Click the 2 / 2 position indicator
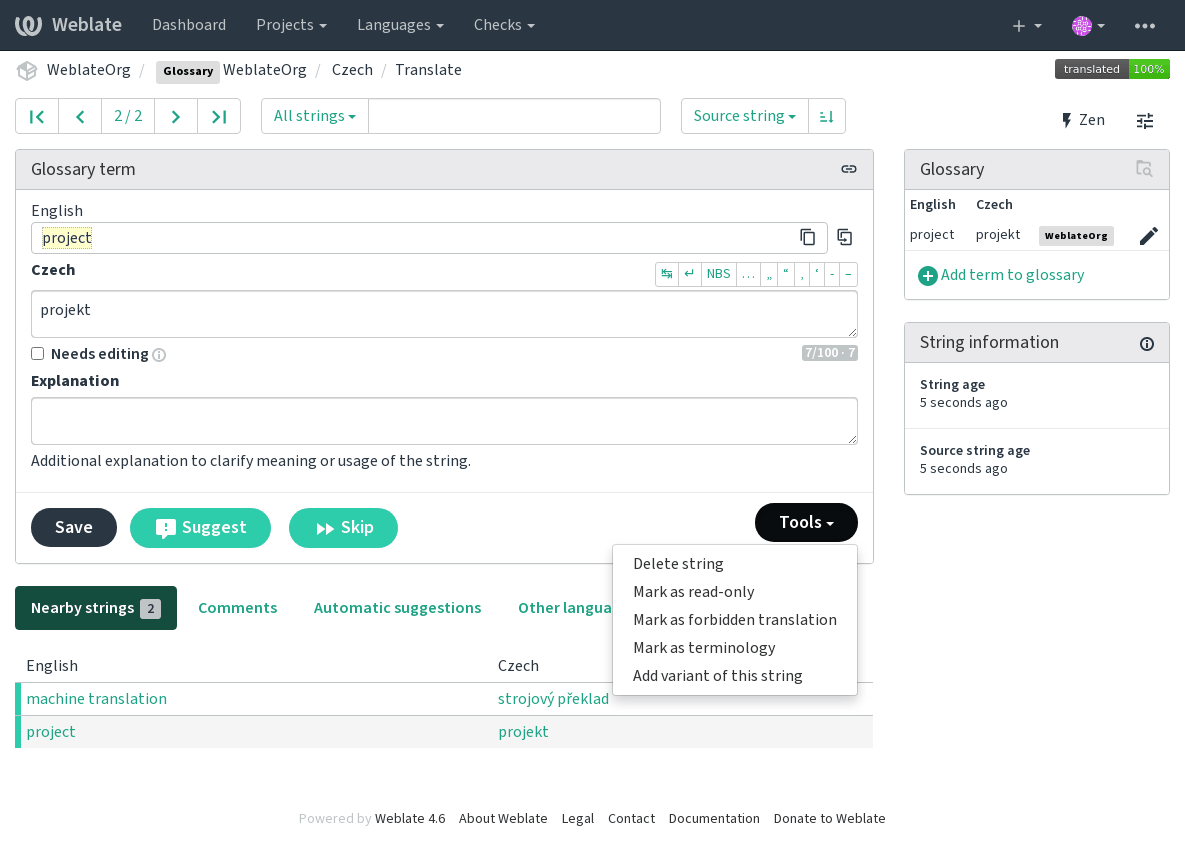 point(128,116)
